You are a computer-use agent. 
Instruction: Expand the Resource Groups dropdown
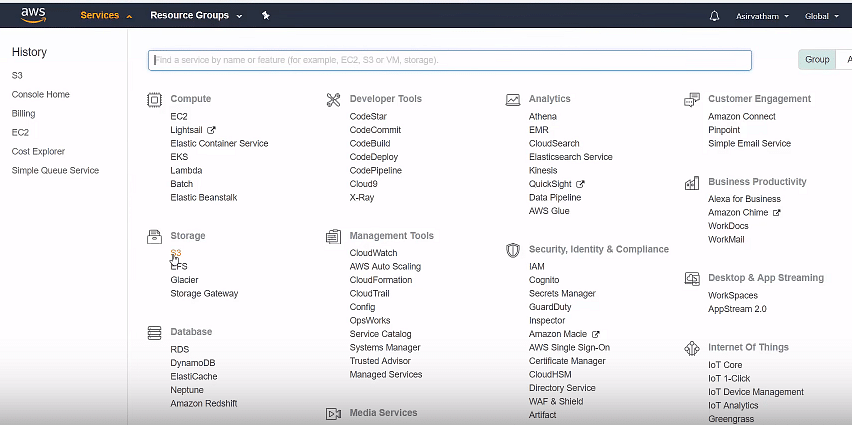(196, 15)
